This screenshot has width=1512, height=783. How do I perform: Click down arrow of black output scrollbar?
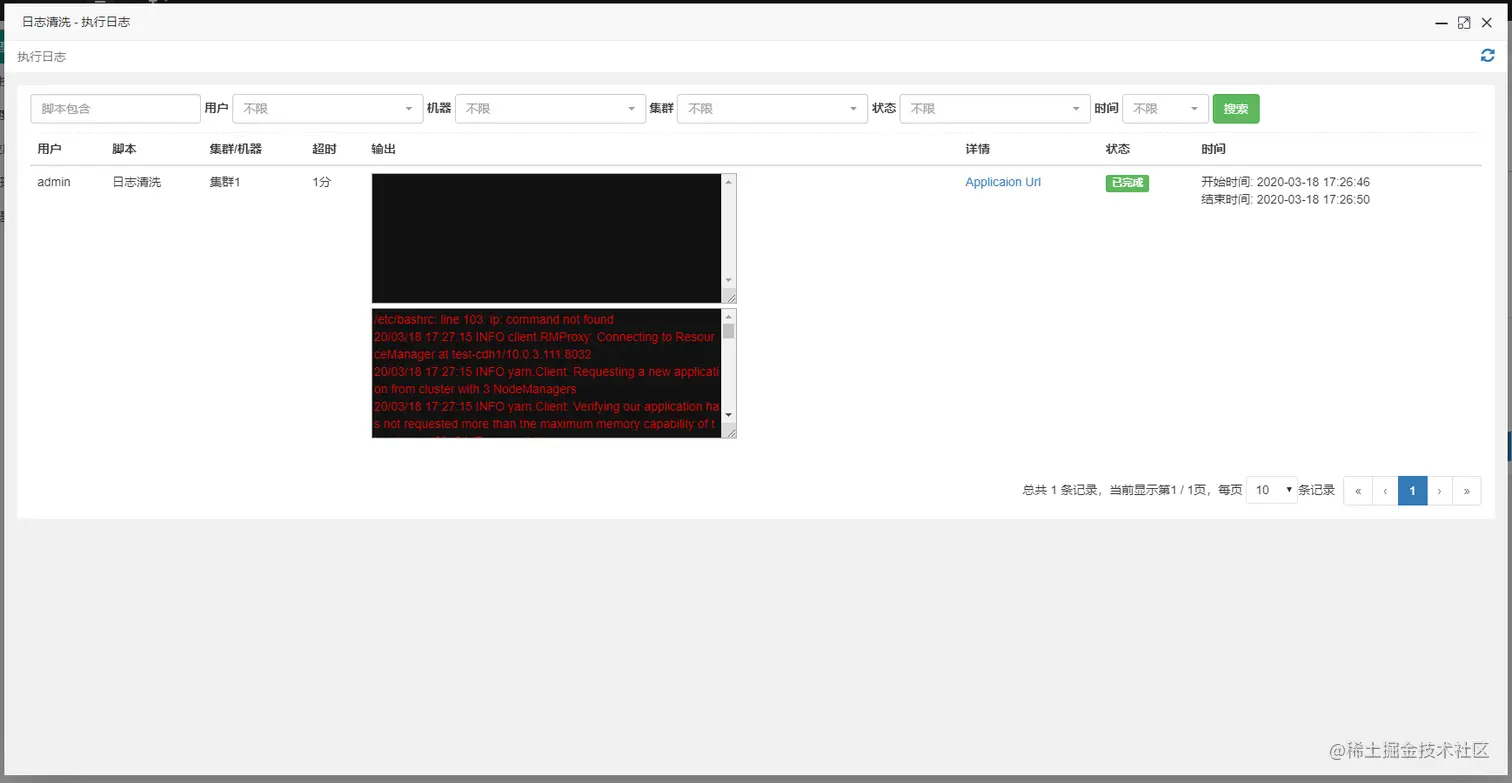(729, 280)
